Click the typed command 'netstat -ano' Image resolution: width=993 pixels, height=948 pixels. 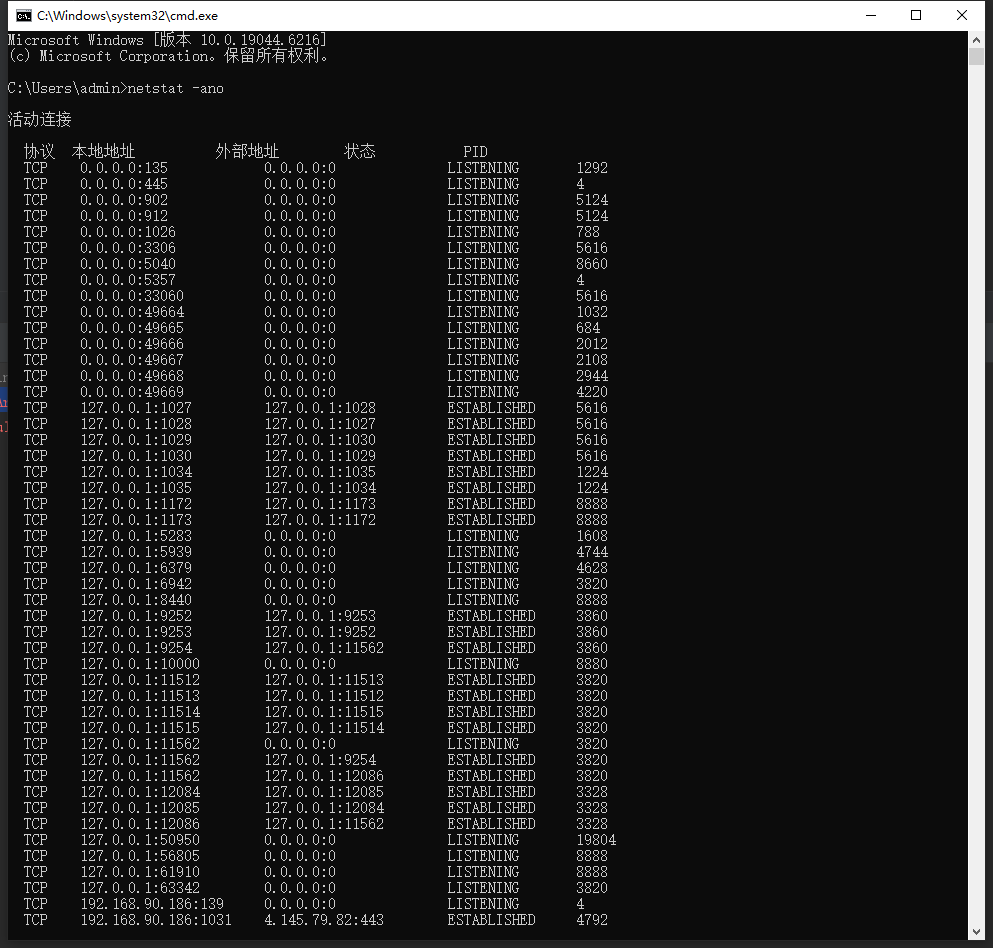point(175,89)
